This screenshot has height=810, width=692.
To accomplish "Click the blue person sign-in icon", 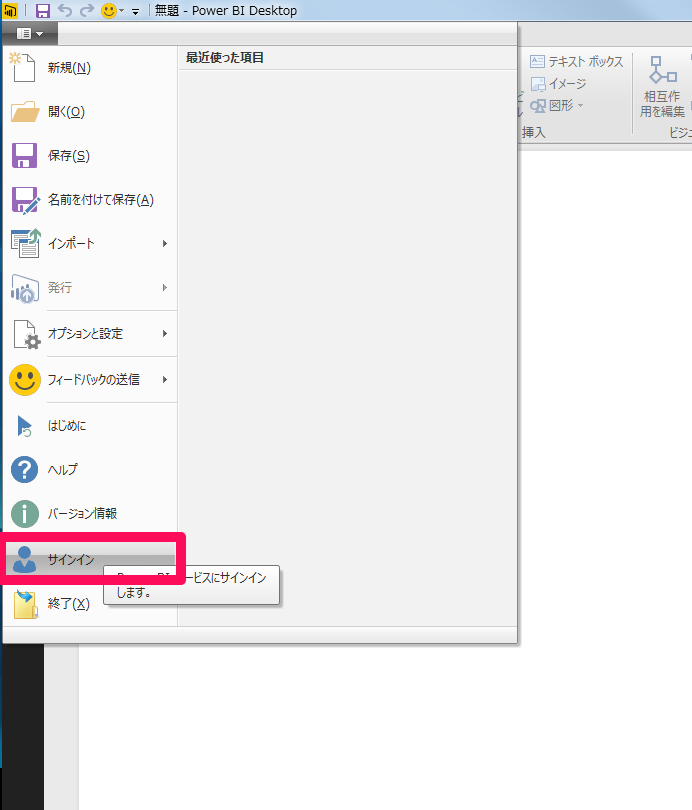I will tap(24, 559).
